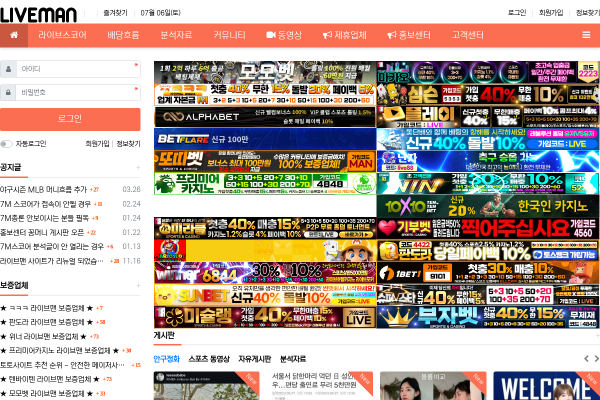
Task: Open 고객센터 menu
Action: pyautogui.click(x=468, y=35)
